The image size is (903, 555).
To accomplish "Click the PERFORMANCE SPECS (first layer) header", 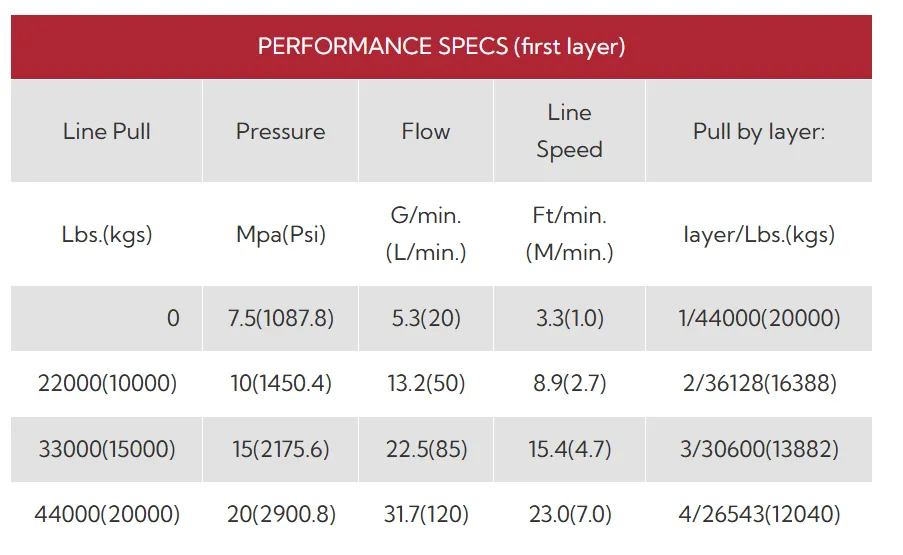I will click(441, 47).
